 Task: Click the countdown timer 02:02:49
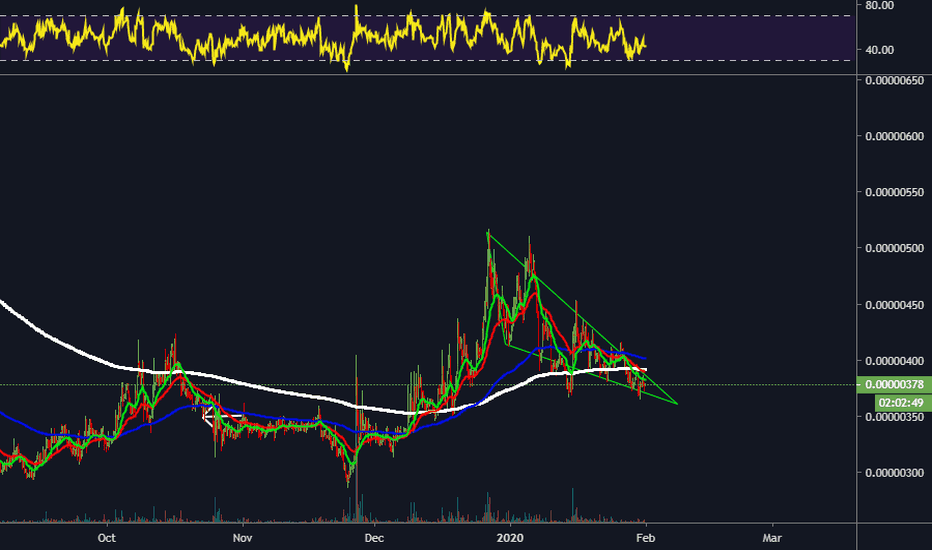coord(901,403)
